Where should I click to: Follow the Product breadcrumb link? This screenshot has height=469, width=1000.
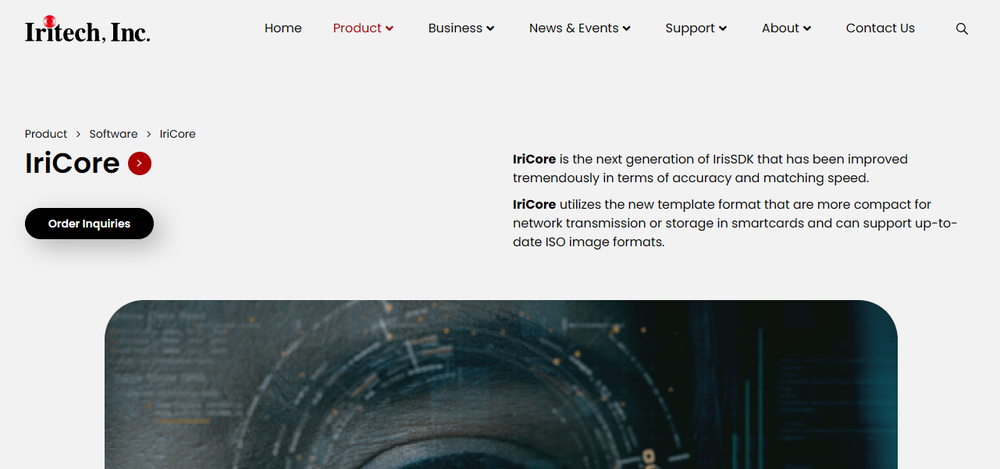(46, 134)
